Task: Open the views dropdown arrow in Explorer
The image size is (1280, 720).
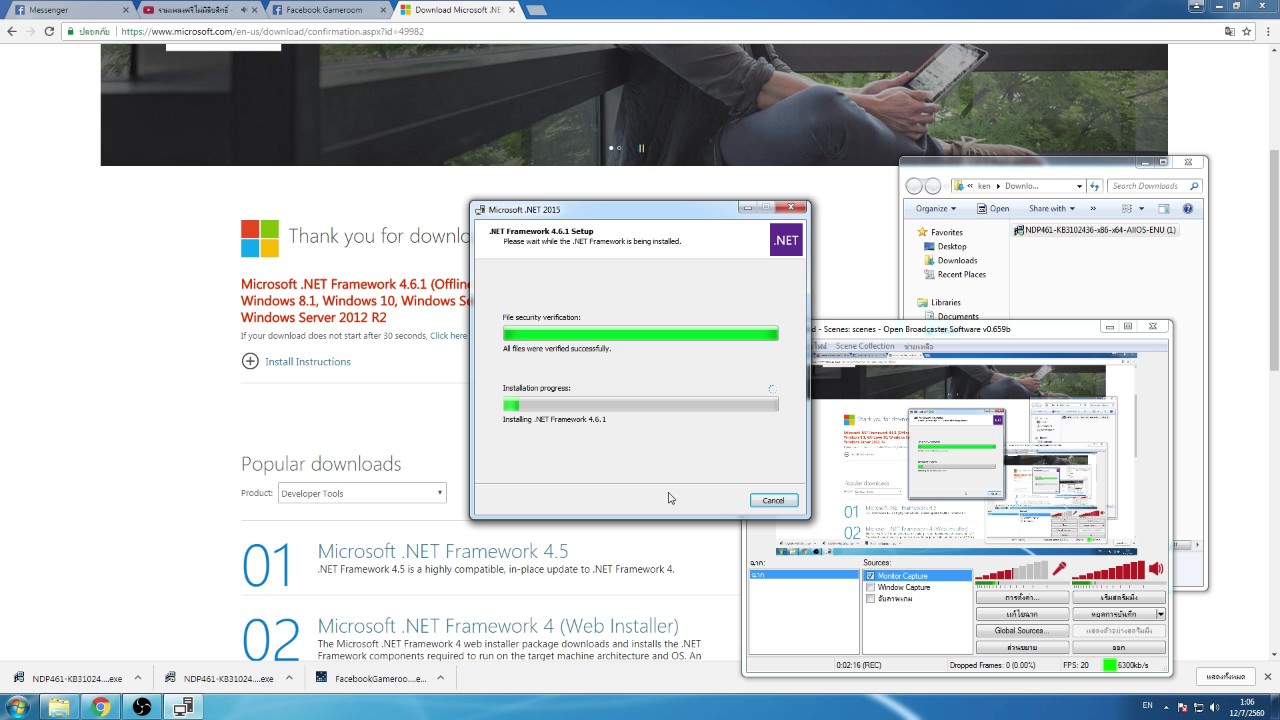Action: pos(1141,209)
